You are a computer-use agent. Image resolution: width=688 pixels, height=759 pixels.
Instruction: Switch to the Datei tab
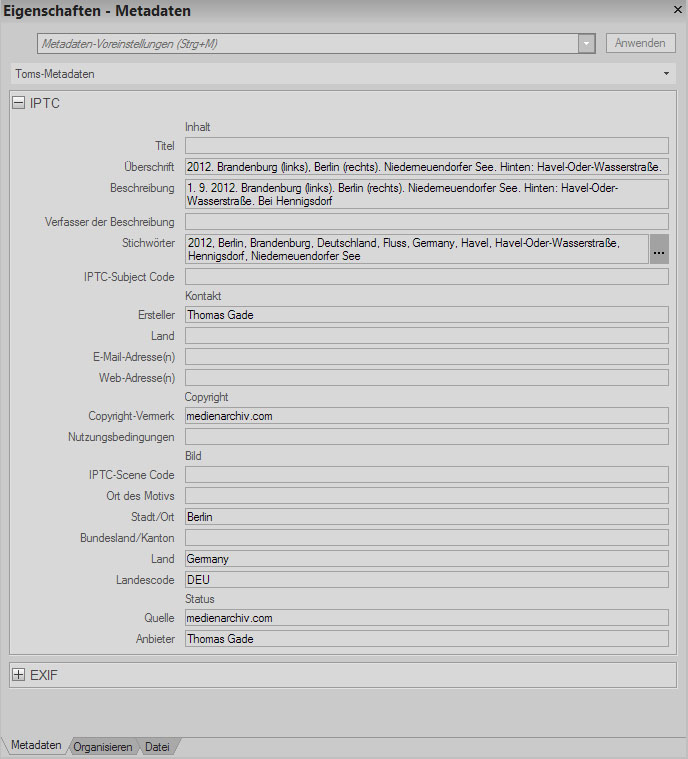(x=157, y=747)
